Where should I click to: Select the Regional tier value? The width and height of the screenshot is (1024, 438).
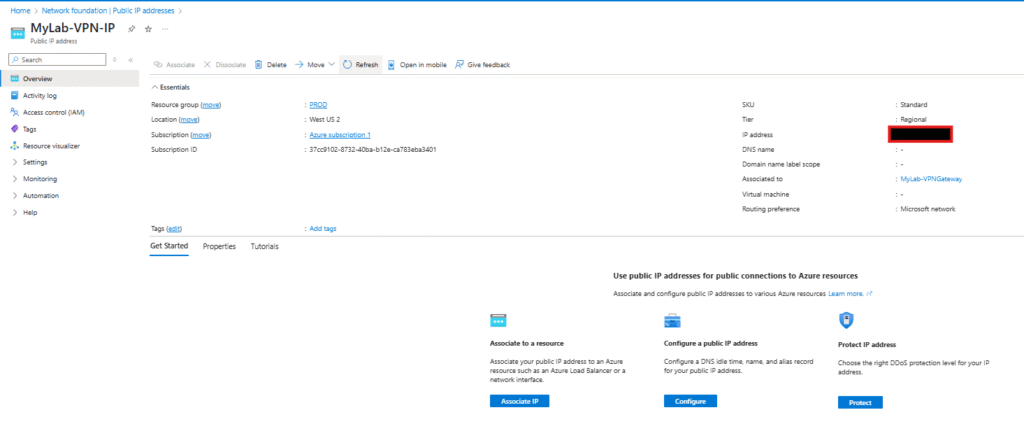pyautogui.click(x=913, y=119)
